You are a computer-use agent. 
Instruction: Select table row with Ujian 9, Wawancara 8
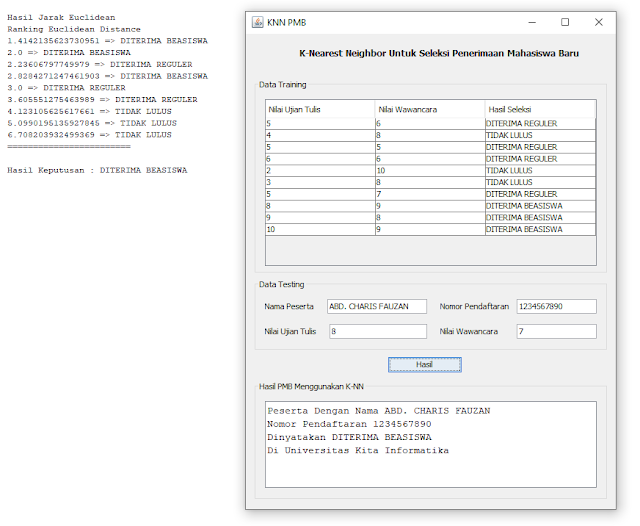click(x=431, y=218)
